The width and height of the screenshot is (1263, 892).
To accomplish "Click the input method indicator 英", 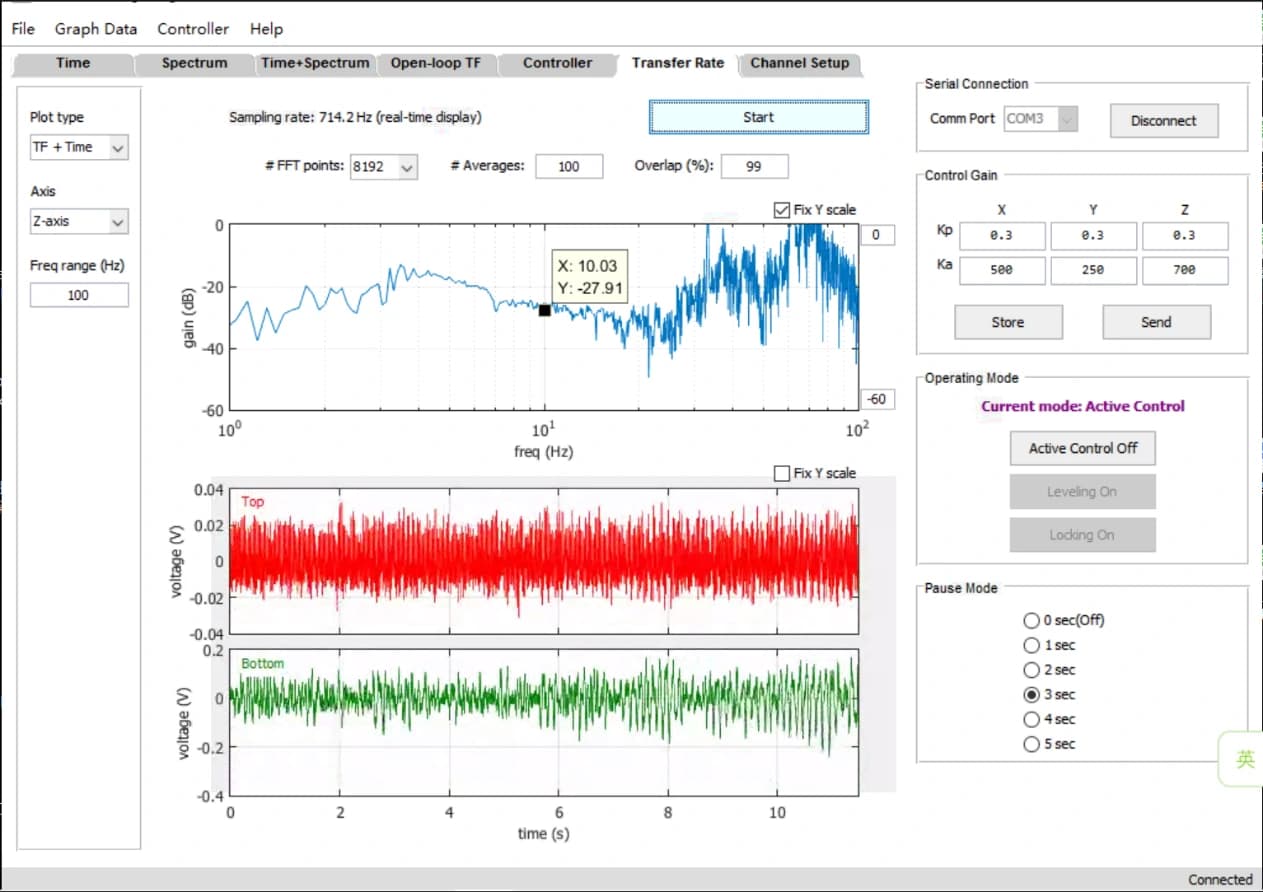I will (1245, 759).
